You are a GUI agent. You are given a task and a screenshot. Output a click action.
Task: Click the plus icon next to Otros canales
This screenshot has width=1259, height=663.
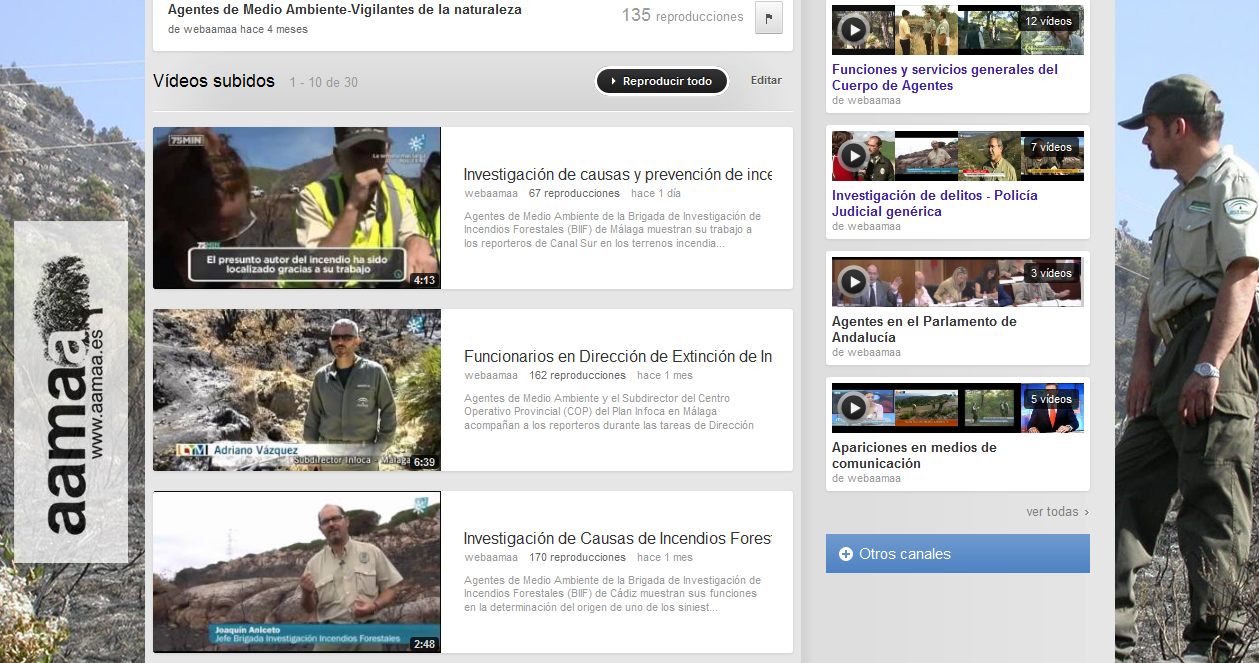point(846,554)
